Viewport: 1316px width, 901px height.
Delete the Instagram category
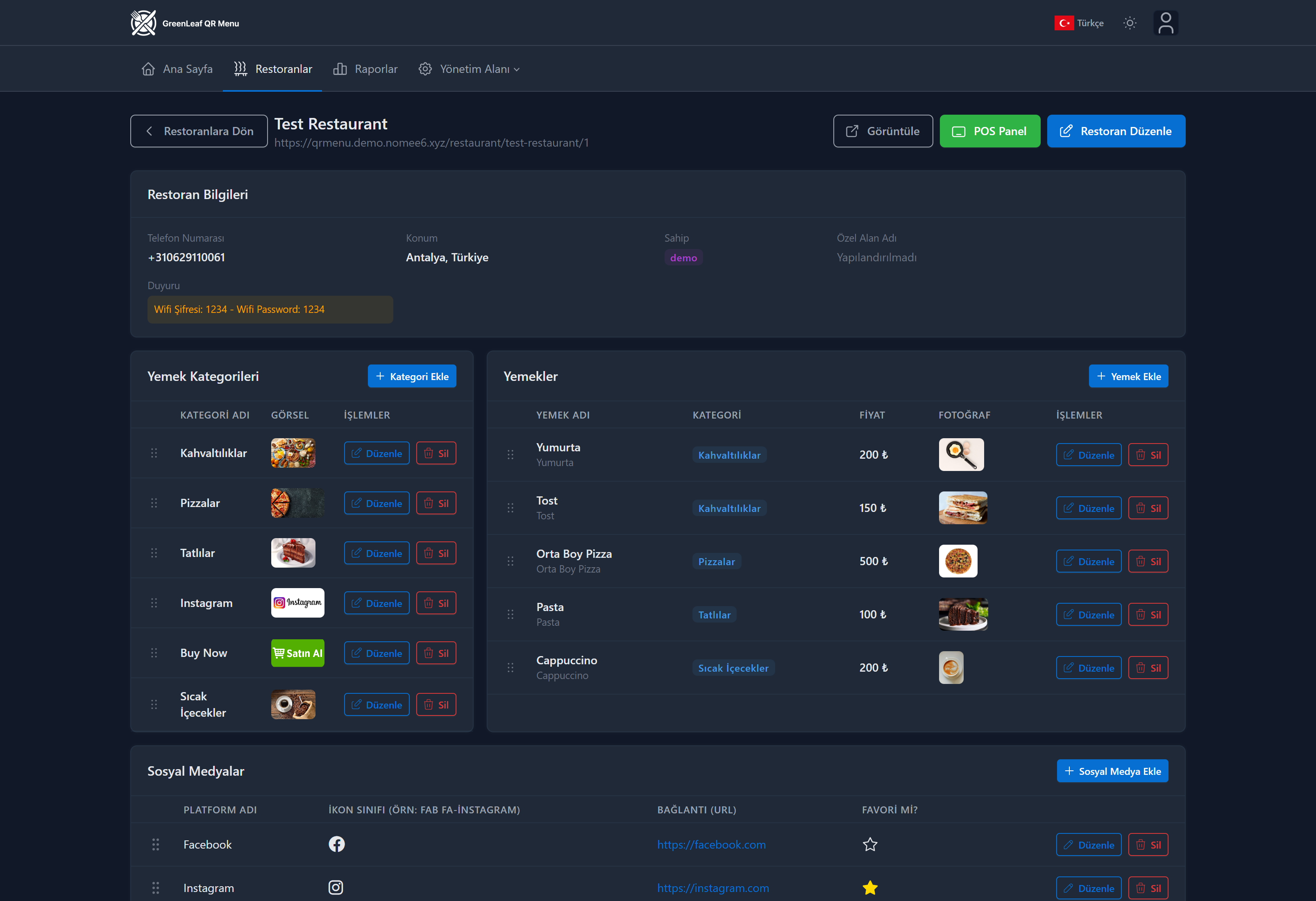436,603
